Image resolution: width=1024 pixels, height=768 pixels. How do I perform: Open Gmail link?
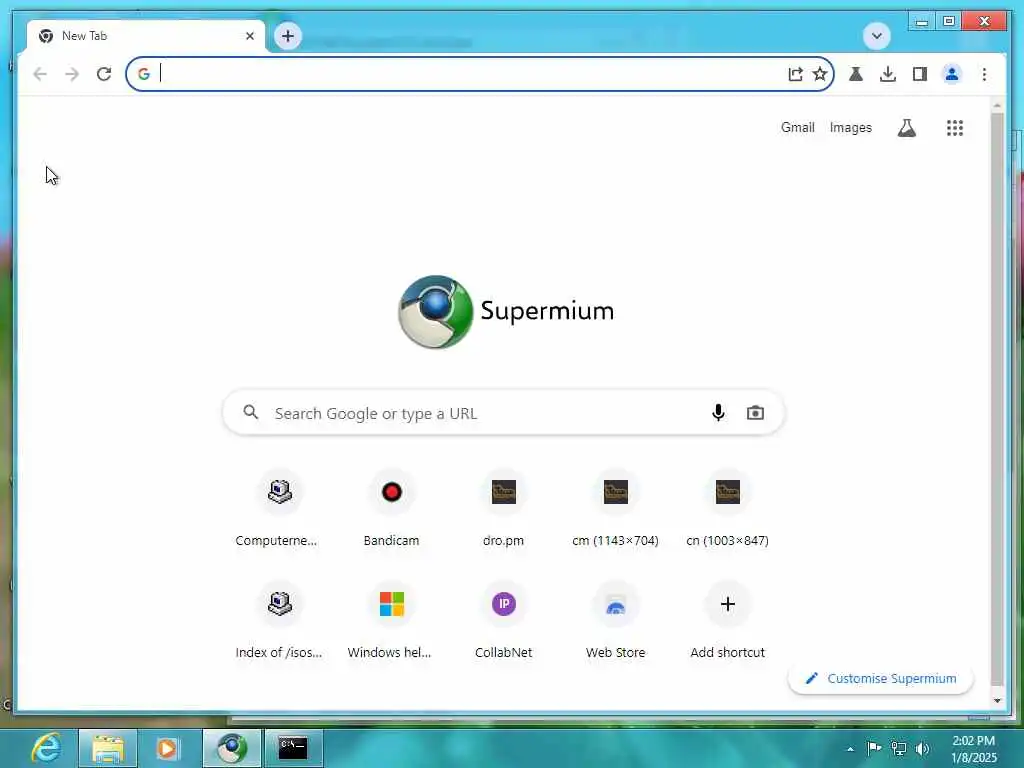click(797, 127)
